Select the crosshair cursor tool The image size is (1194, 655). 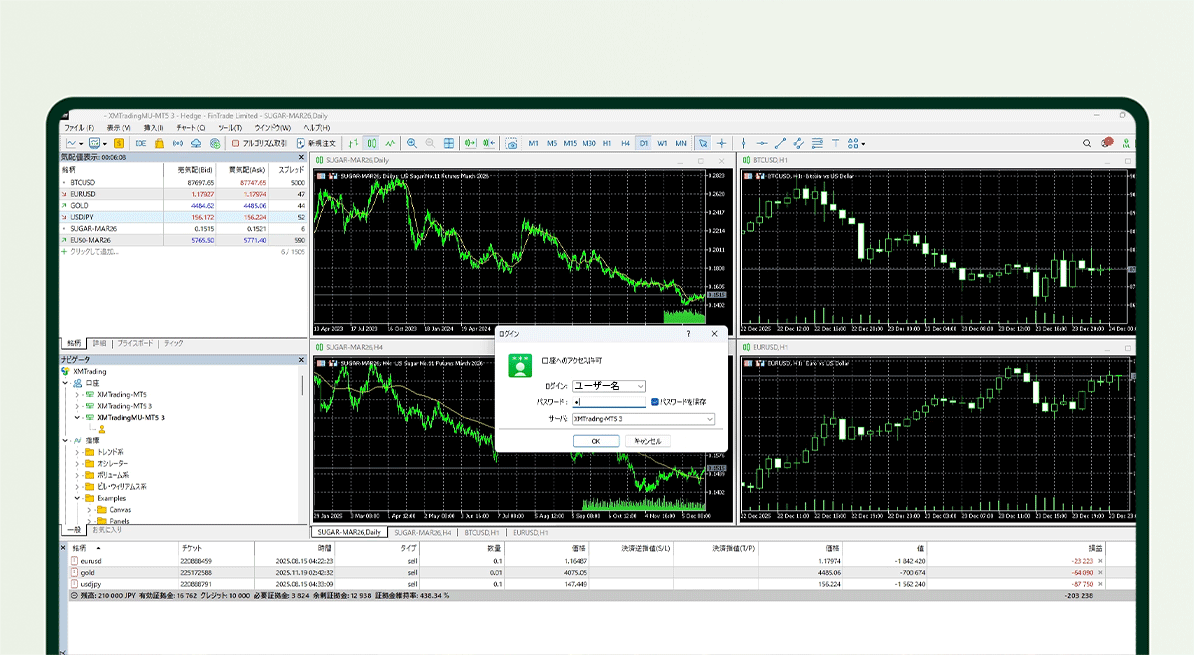point(722,143)
